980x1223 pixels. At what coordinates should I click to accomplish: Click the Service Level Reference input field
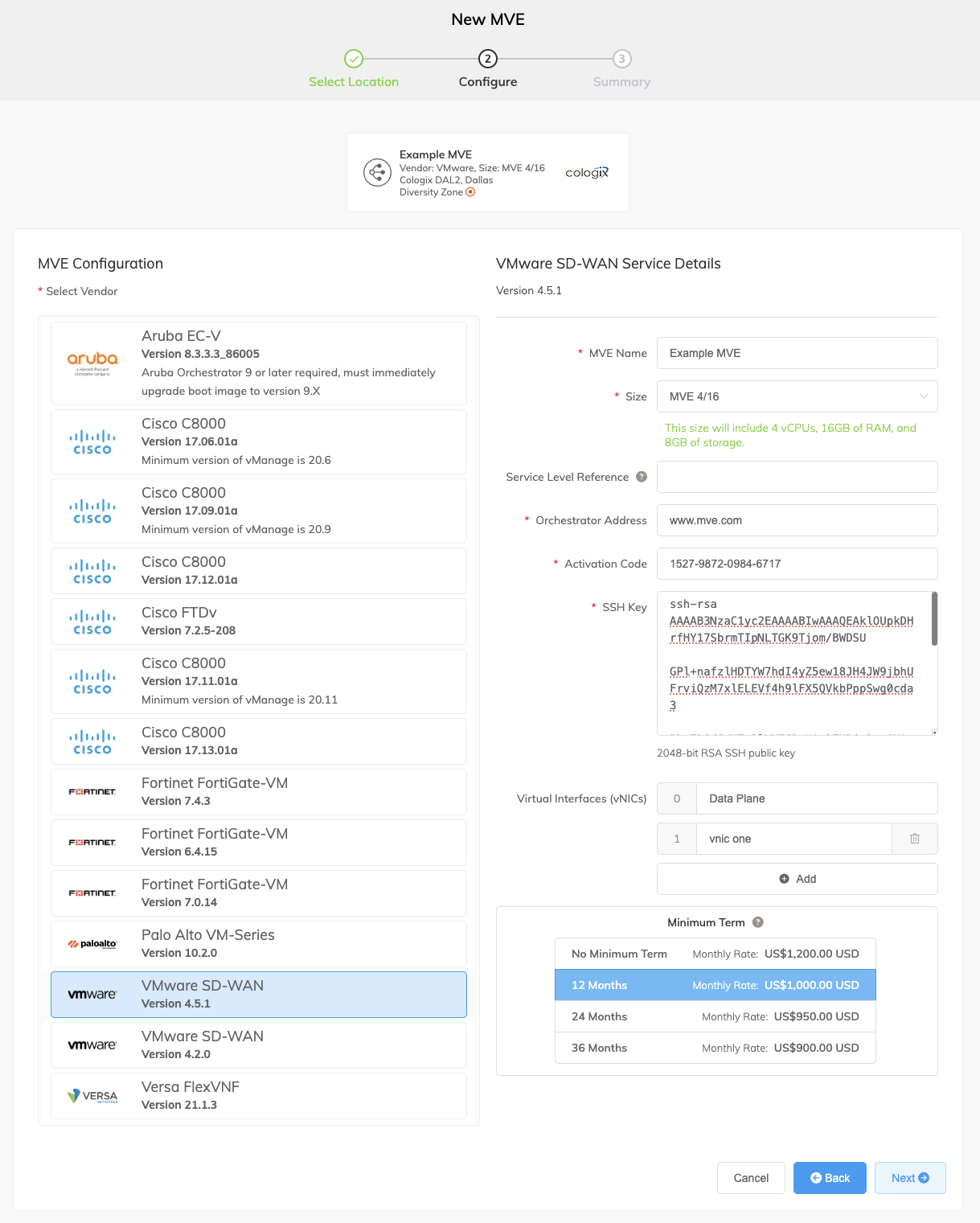798,477
